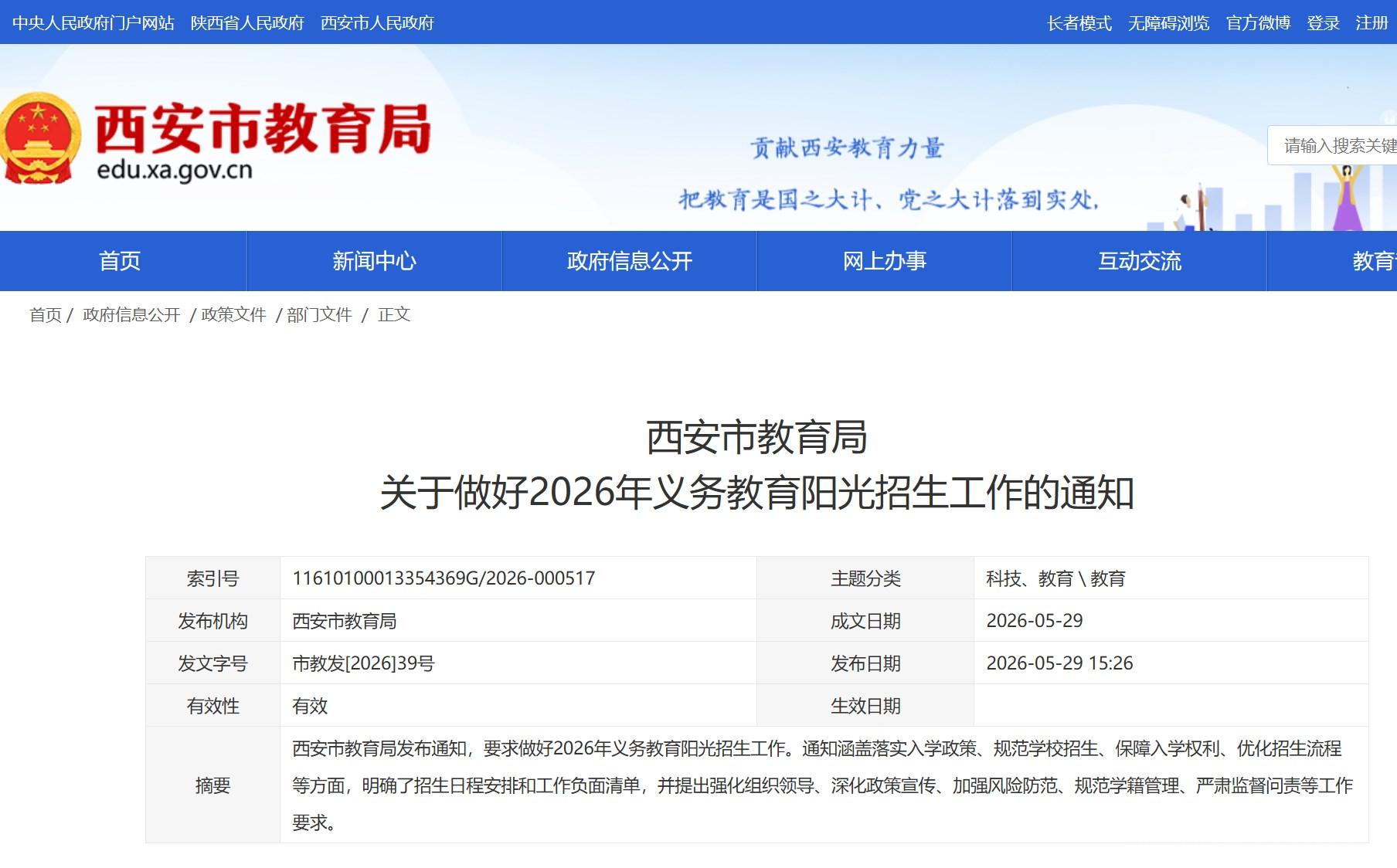
Task: Go to 首页 in breadcrumb
Action: point(46,315)
